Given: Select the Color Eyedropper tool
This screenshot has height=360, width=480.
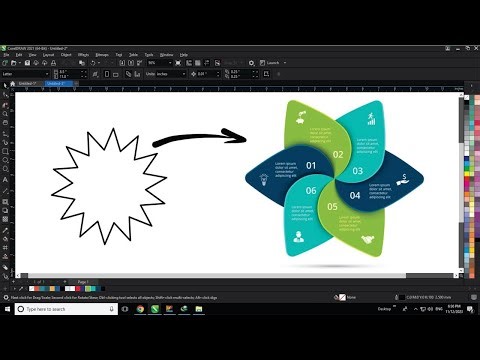Looking at the screenshot, I should (x=5, y=230).
